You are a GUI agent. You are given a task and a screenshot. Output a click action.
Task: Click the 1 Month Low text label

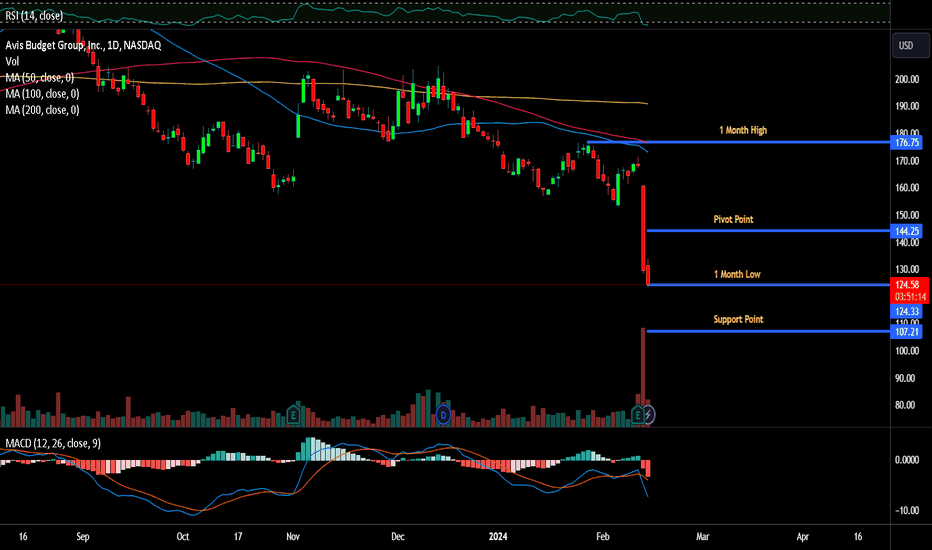click(737, 274)
